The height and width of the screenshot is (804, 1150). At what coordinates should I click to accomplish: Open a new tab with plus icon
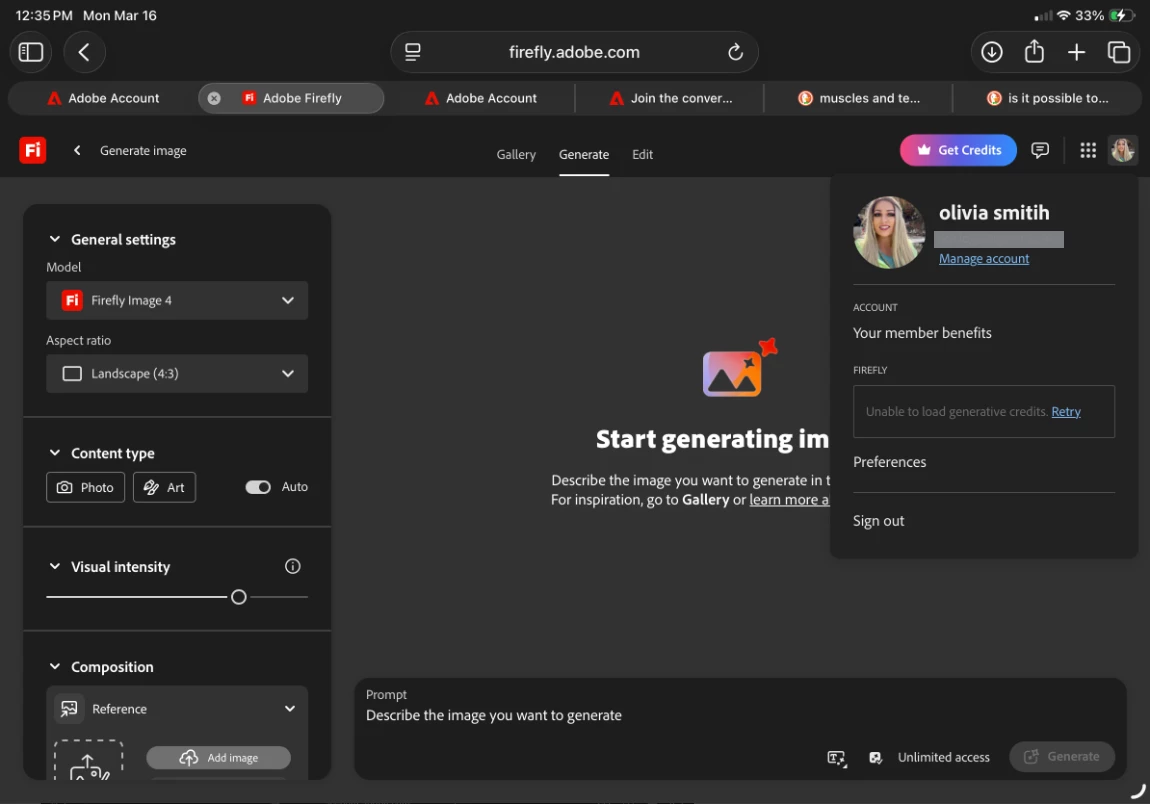1076,52
